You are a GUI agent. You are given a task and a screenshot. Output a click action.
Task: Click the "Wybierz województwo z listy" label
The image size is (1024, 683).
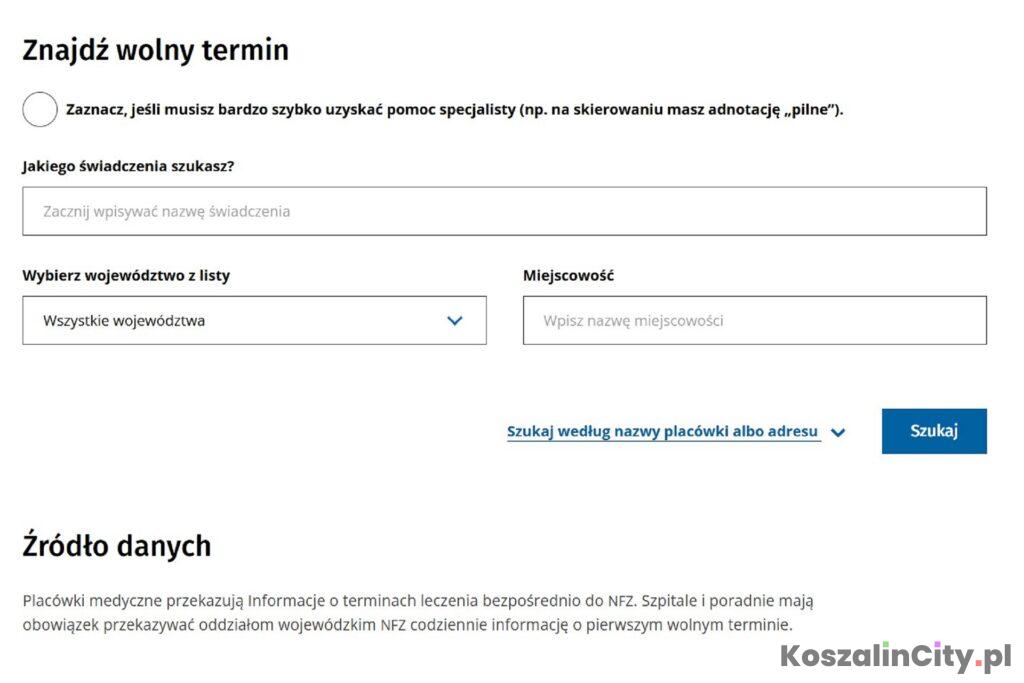click(126, 275)
